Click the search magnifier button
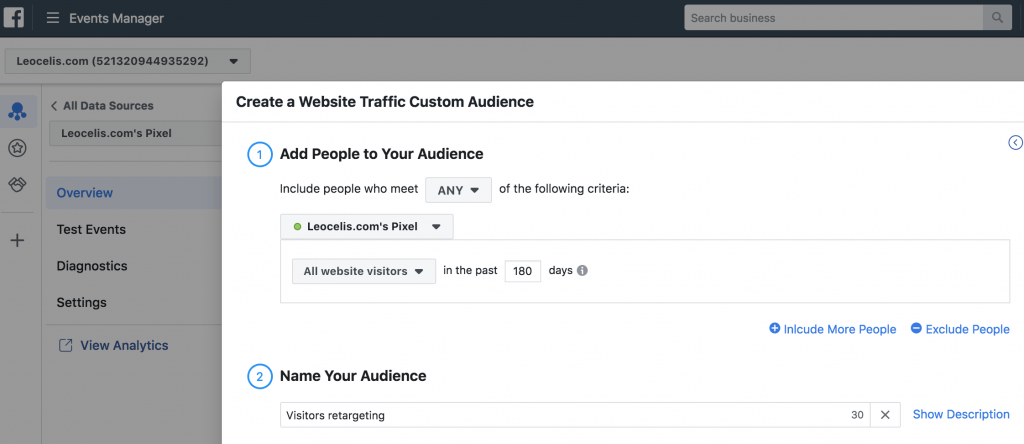1024x444 pixels. 997,18
